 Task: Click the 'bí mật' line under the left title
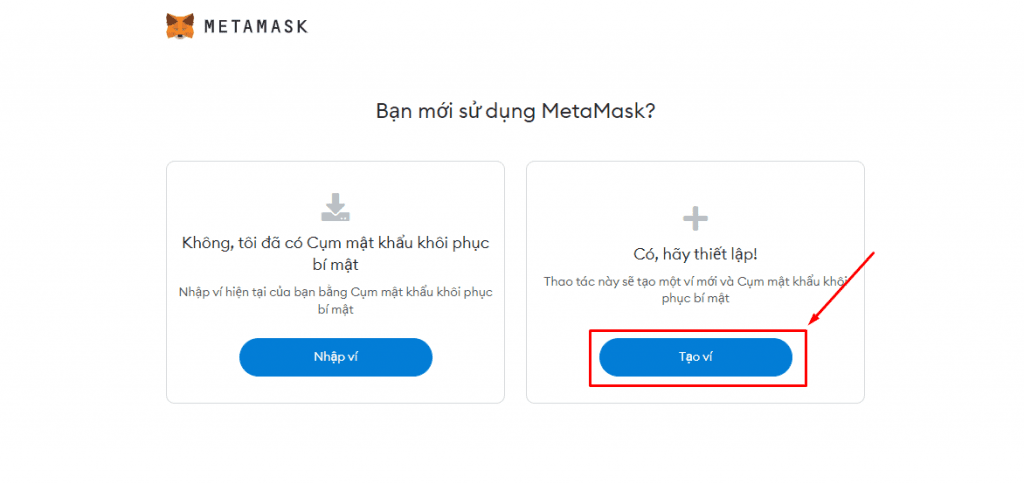point(335,265)
